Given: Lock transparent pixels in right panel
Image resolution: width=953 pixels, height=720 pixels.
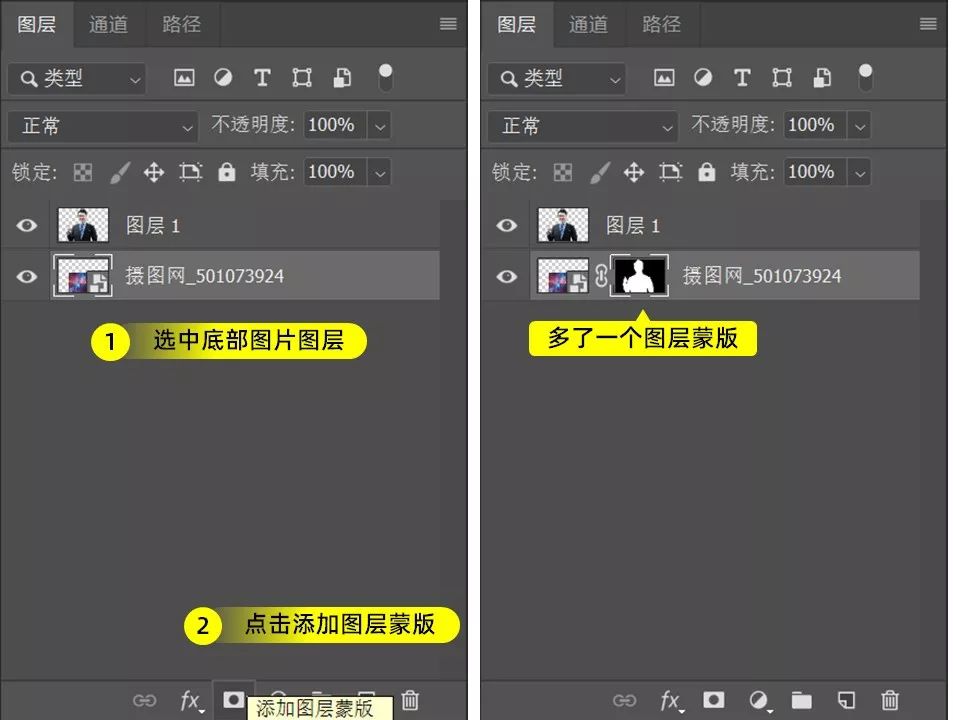Looking at the screenshot, I should (x=563, y=173).
